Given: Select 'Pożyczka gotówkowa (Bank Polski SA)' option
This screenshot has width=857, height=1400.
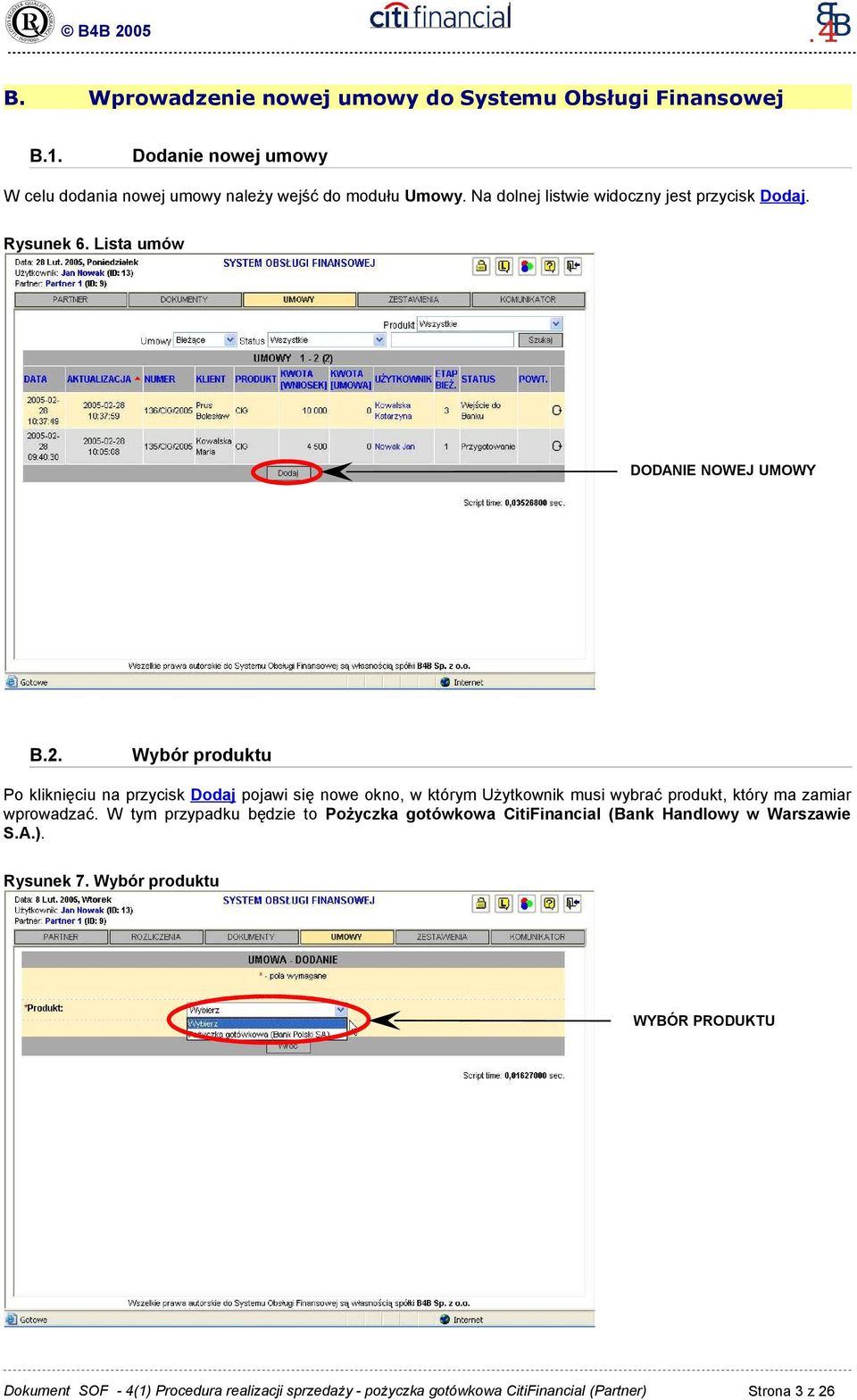Looking at the screenshot, I should 266,1035.
